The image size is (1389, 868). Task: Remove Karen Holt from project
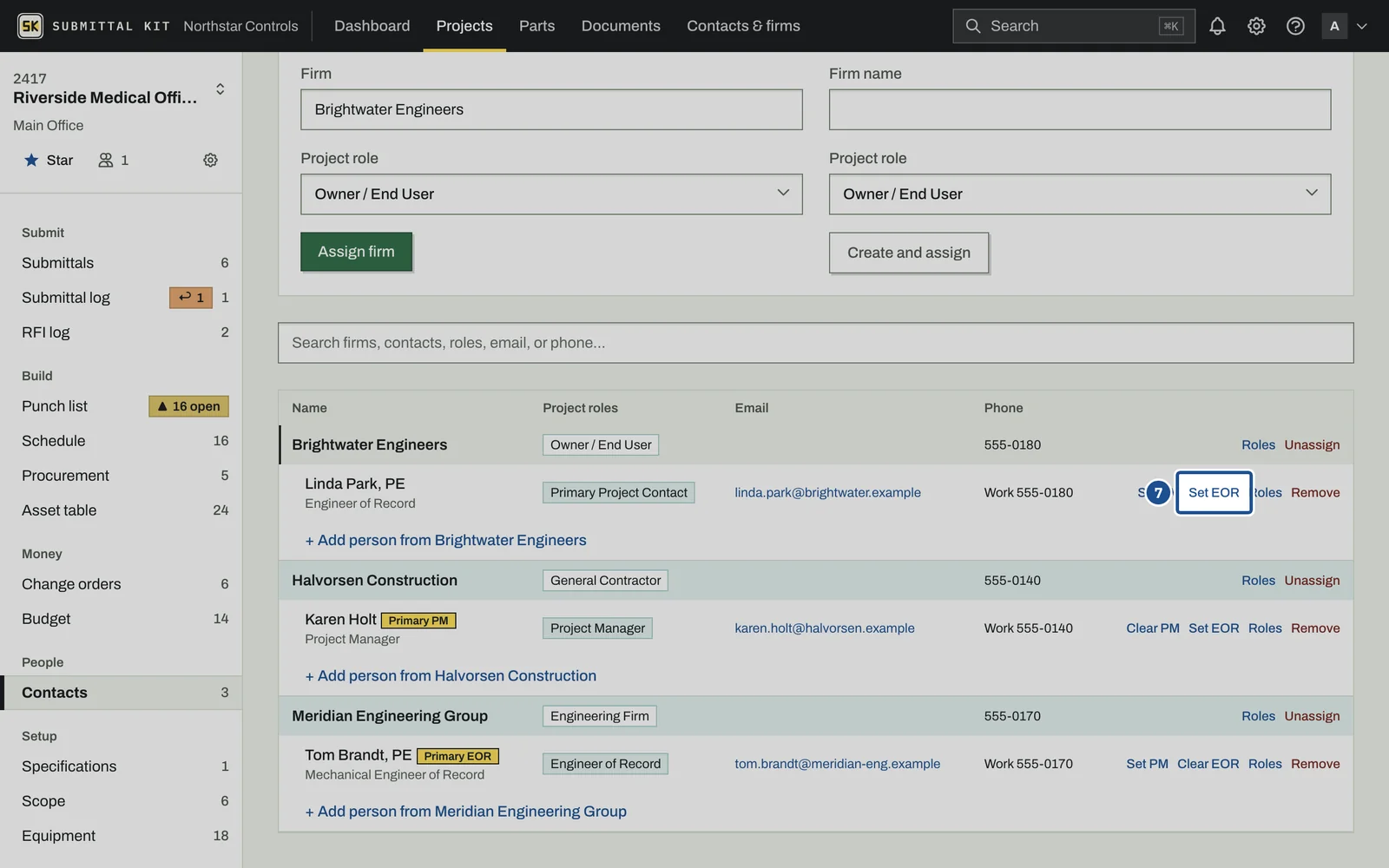click(1315, 628)
